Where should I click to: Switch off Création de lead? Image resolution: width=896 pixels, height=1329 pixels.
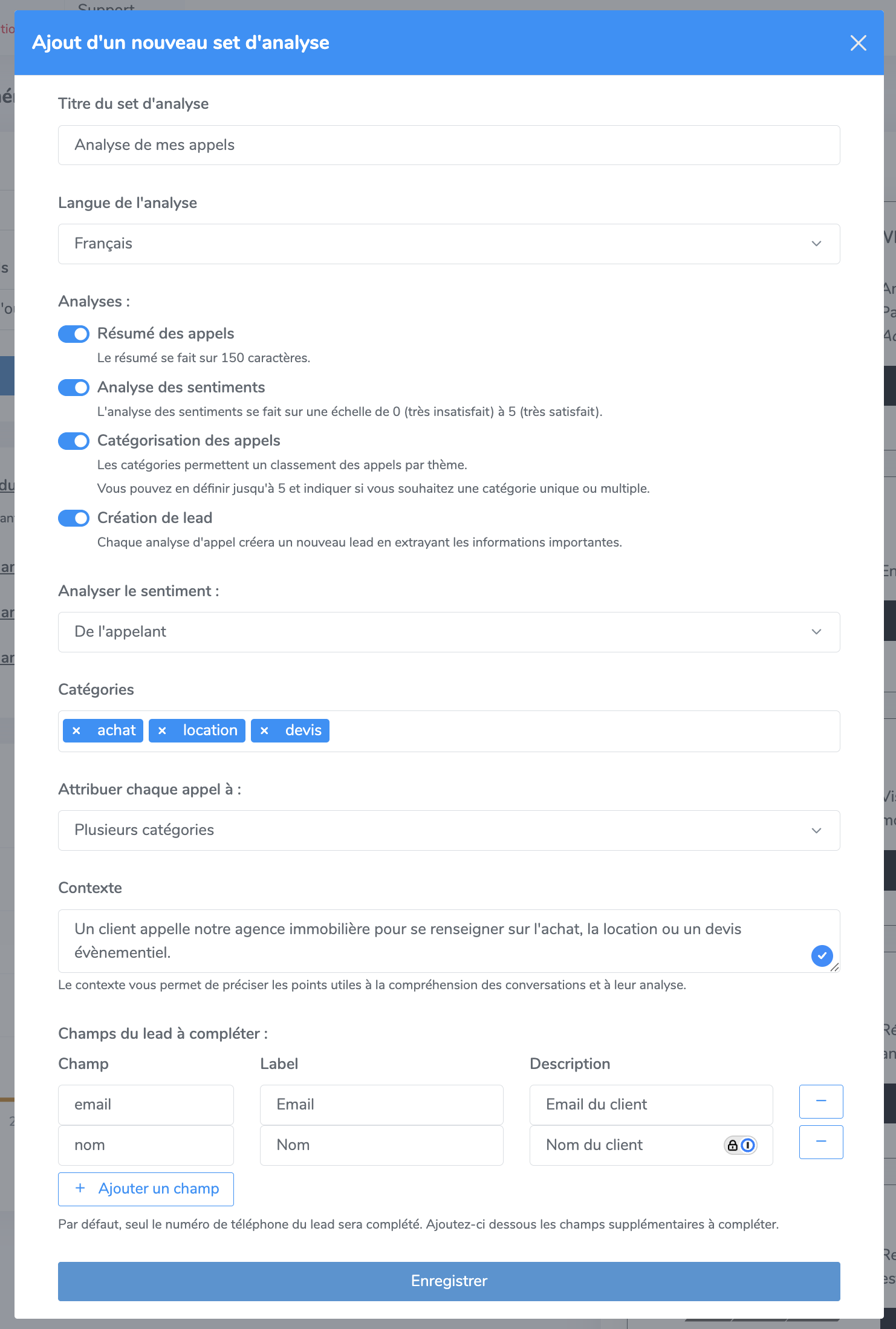[74, 518]
